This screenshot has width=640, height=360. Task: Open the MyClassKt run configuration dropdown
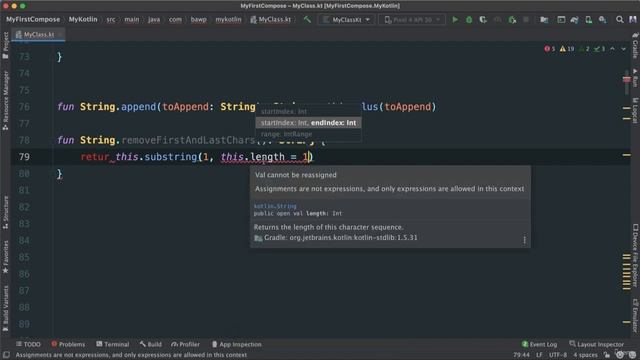(x=347, y=19)
